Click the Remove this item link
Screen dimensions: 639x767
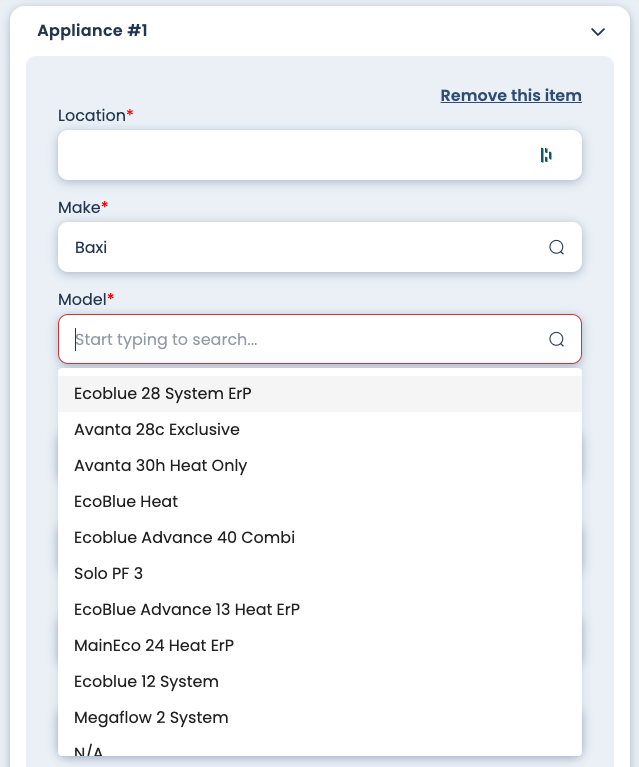pyautogui.click(x=511, y=96)
